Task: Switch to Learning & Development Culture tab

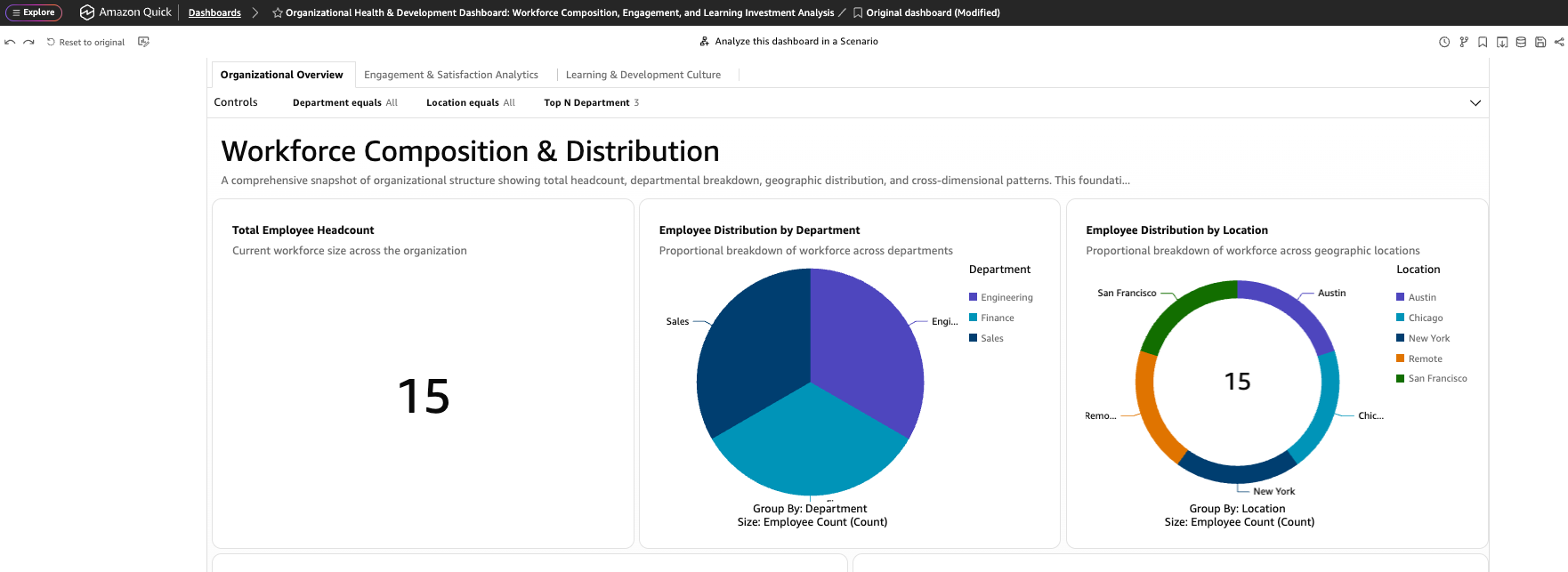Action: (643, 75)
